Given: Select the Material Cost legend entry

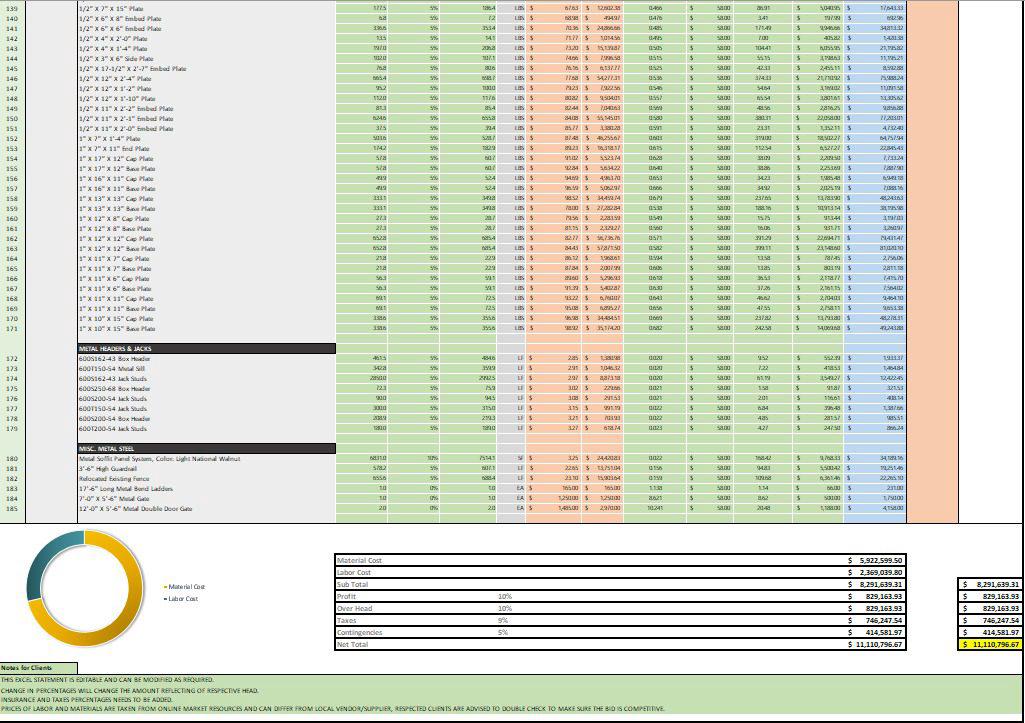Looking at the screenshot, I should click(x=186, y=587).
